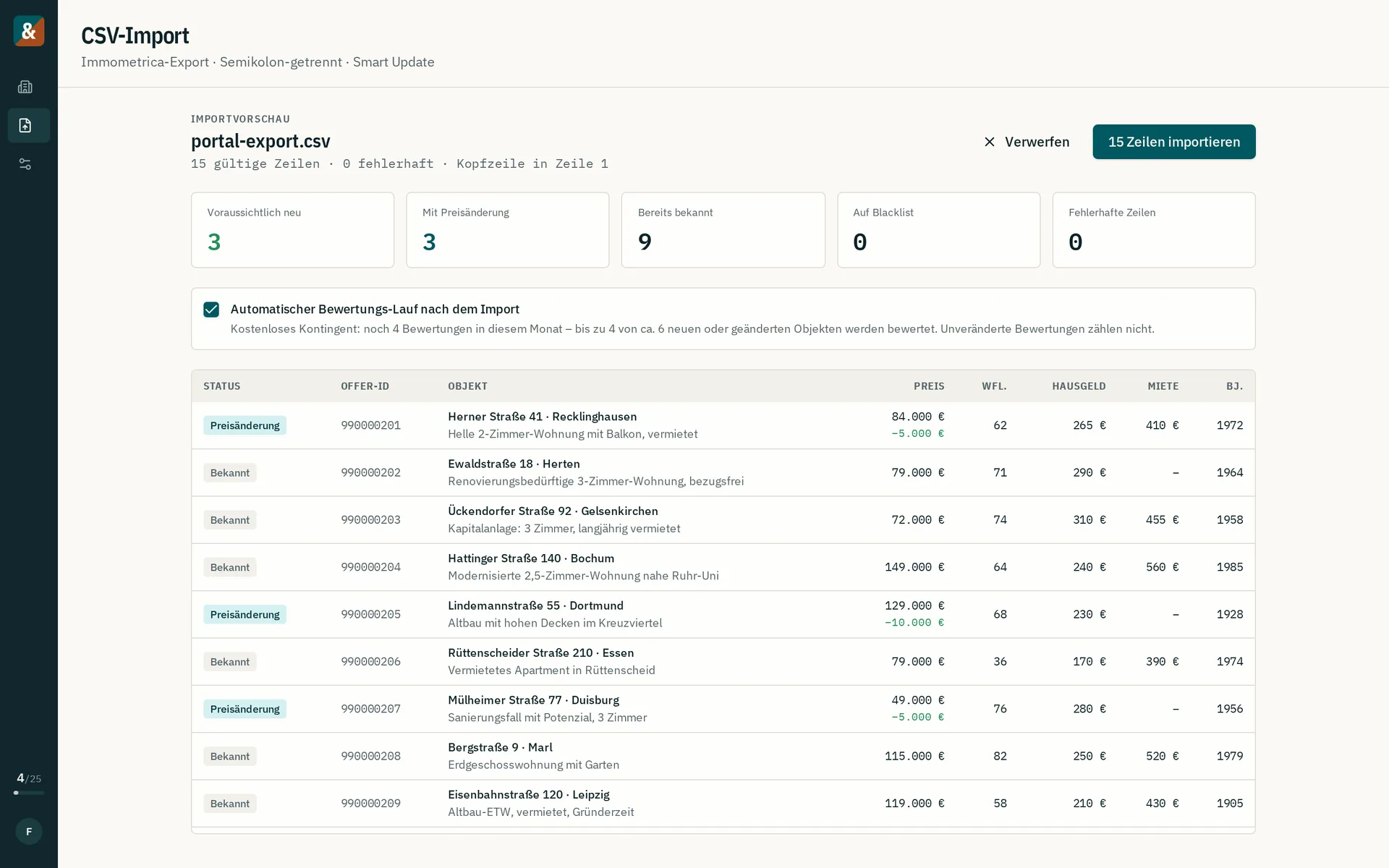The height and width of the screenshot is (868, 1389).
Task: Select the file import icon in sidebar
Action: tap(25, 125)
